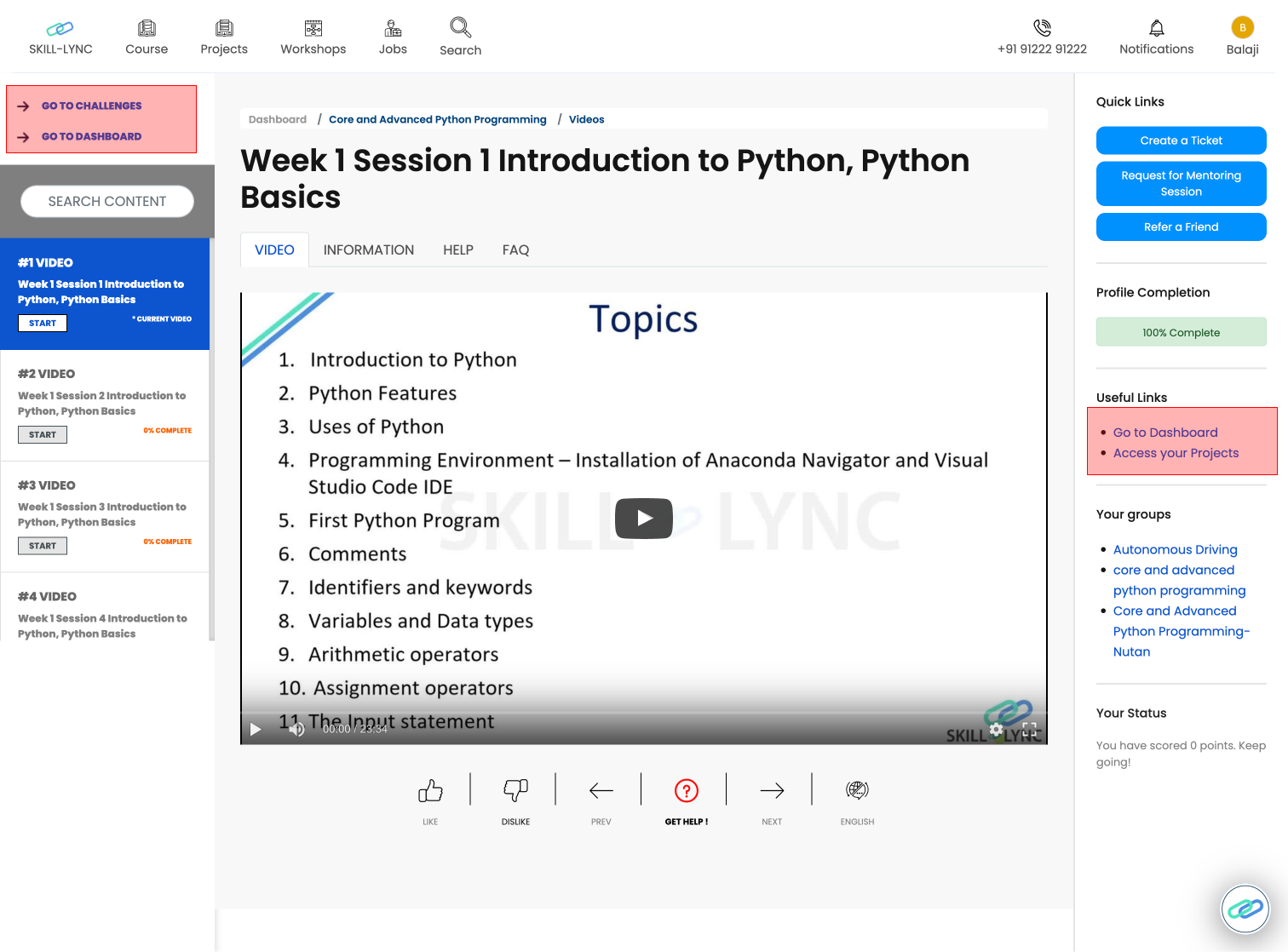Click the Get Help question icon
This screenshot has height=952, width=1288.
pos(687,790)
